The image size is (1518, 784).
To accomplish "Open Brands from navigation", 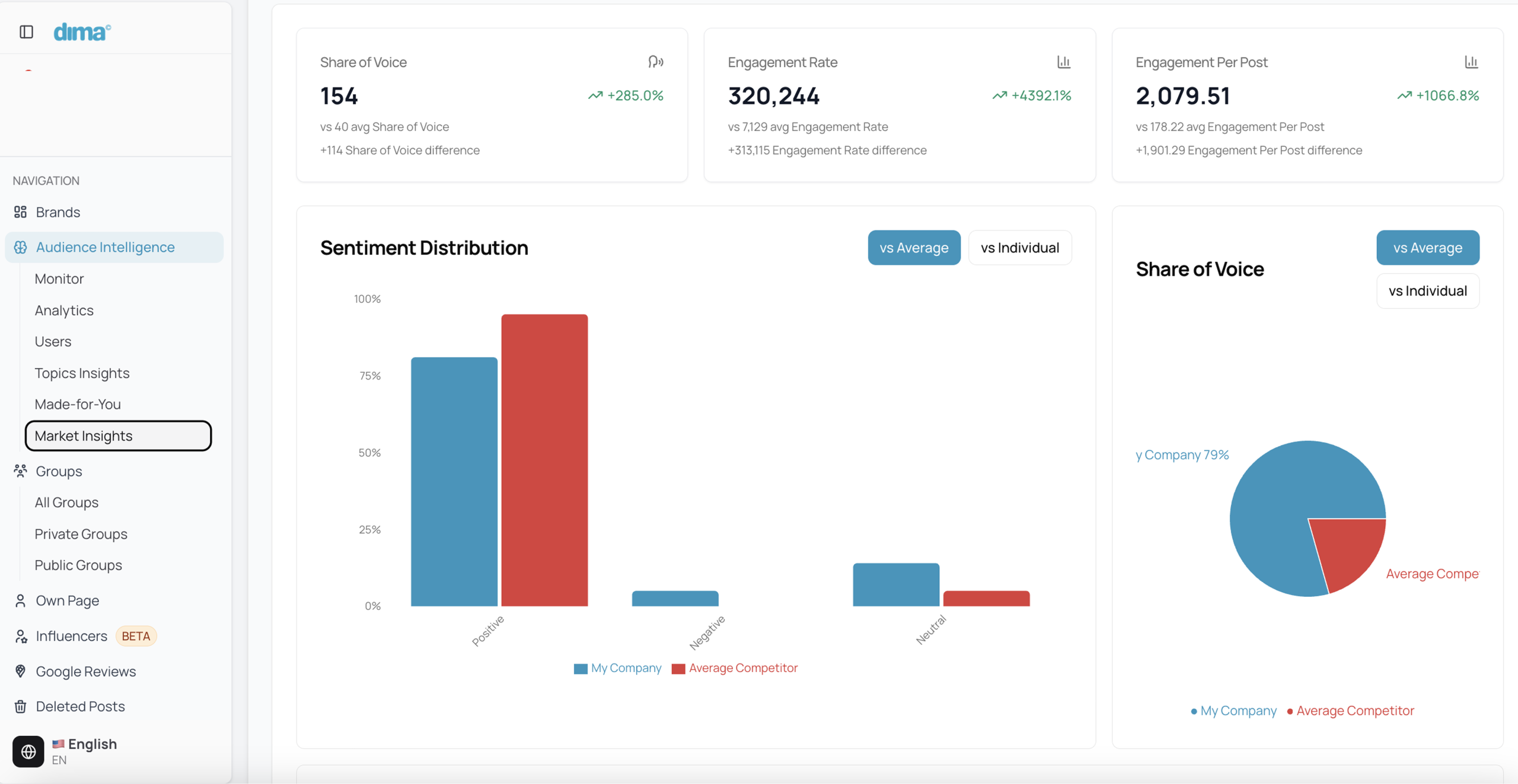I will tap(58, 212).
